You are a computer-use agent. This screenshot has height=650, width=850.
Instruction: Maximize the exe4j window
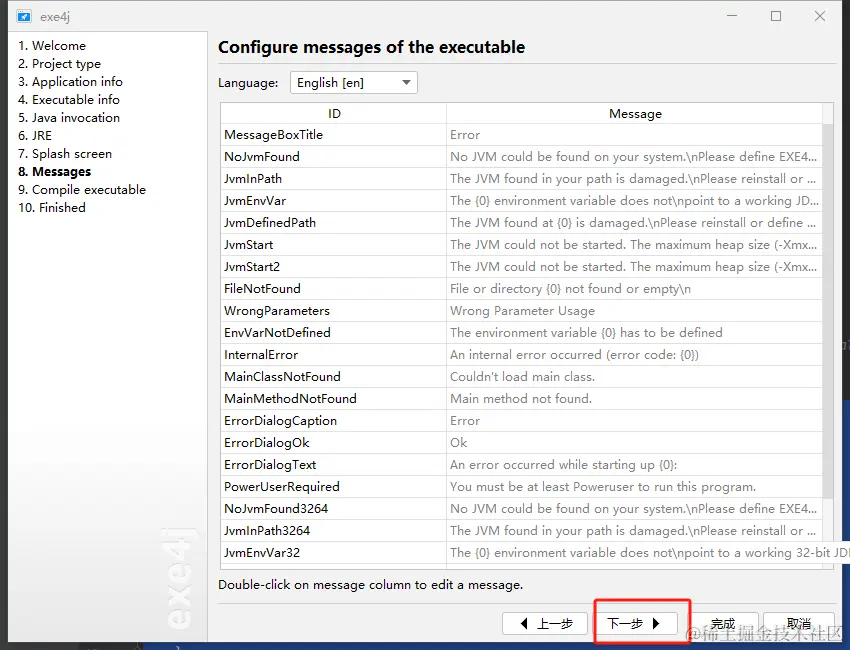coord(776,16)
